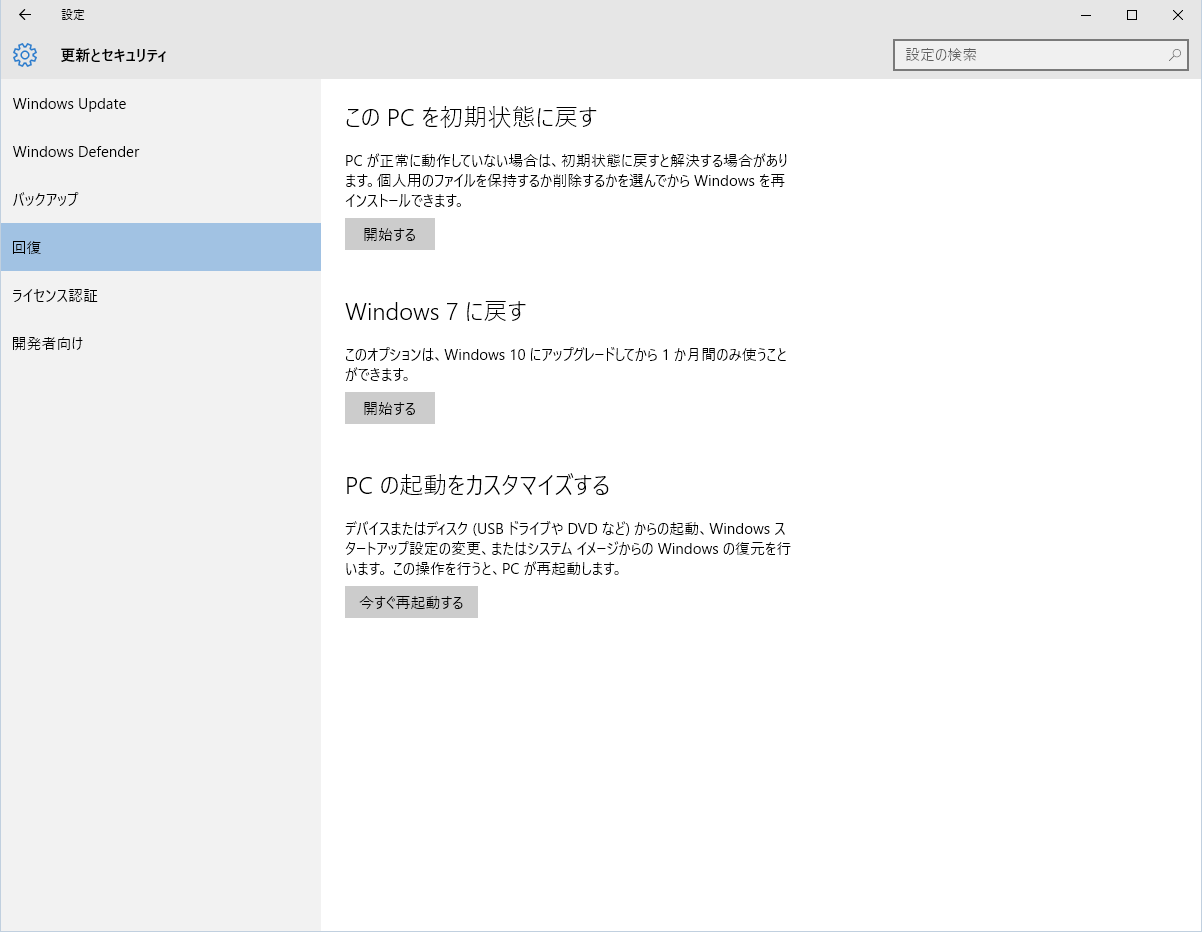This screenshot has width=1202, height=932.
Task: Click 開始する under この PC を初期状態に戻す
Action: click(390, 234)
